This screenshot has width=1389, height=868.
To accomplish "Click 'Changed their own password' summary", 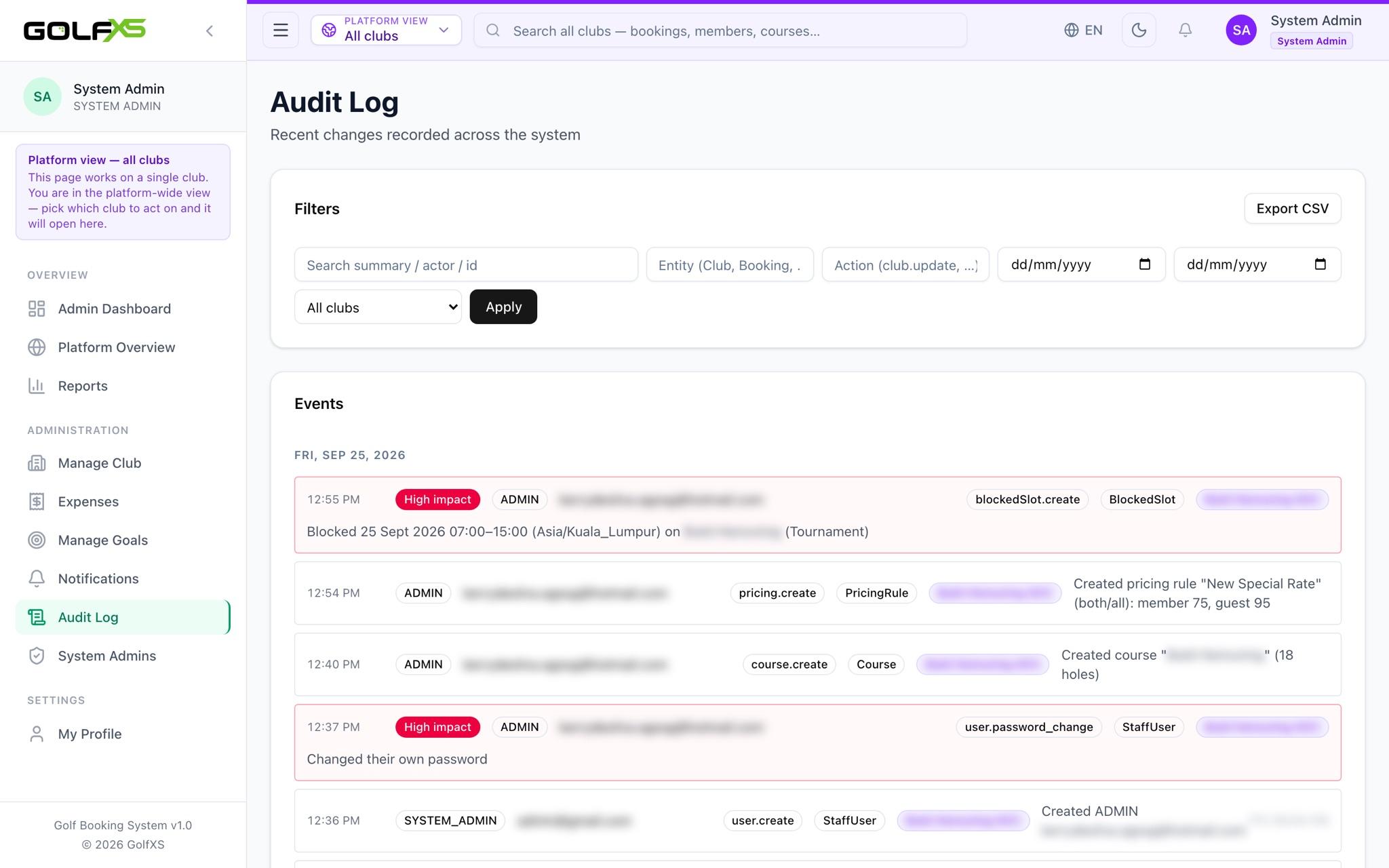I will tap(397, 759).
